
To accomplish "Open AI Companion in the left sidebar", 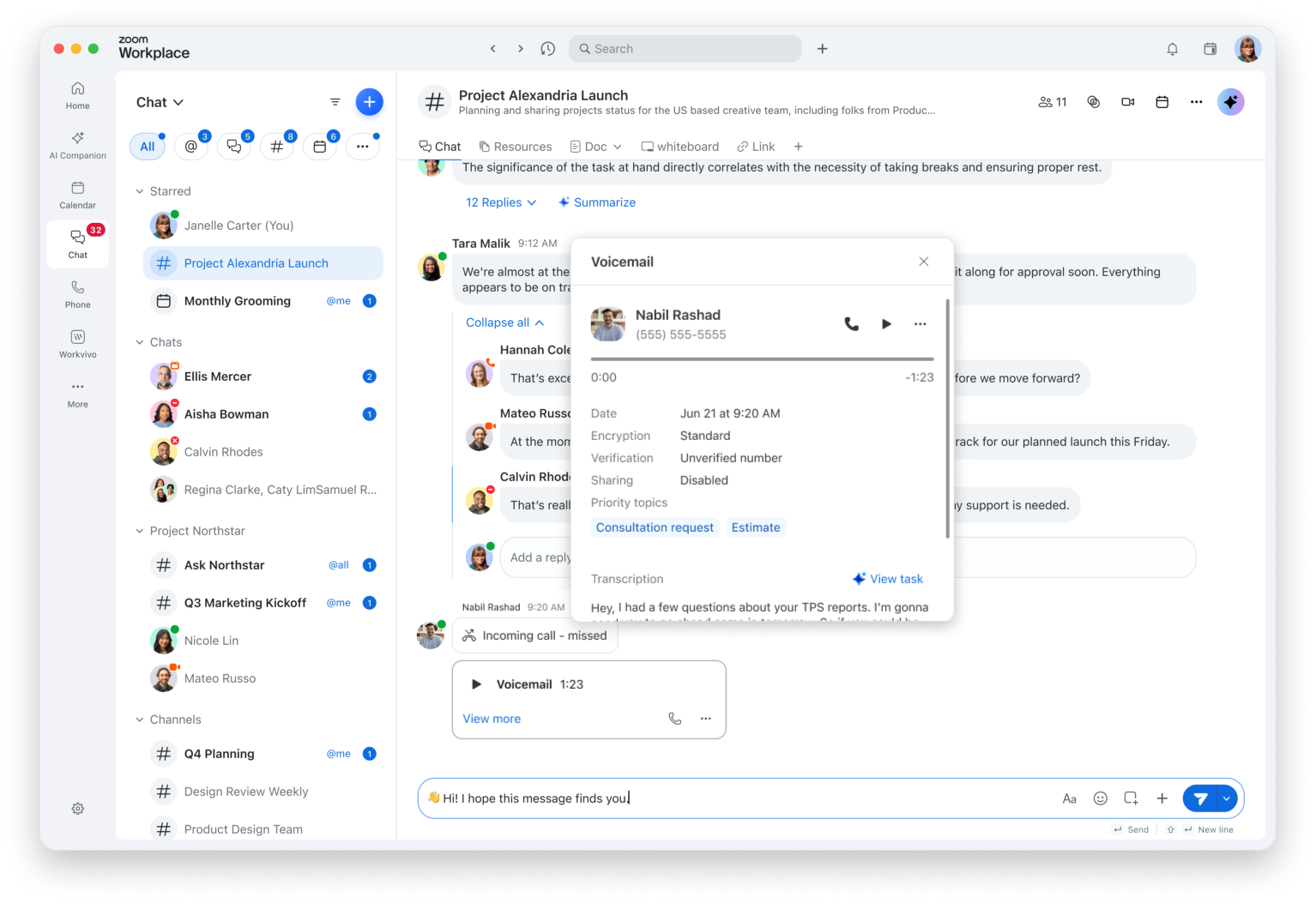I will click(x=77, y=145).
